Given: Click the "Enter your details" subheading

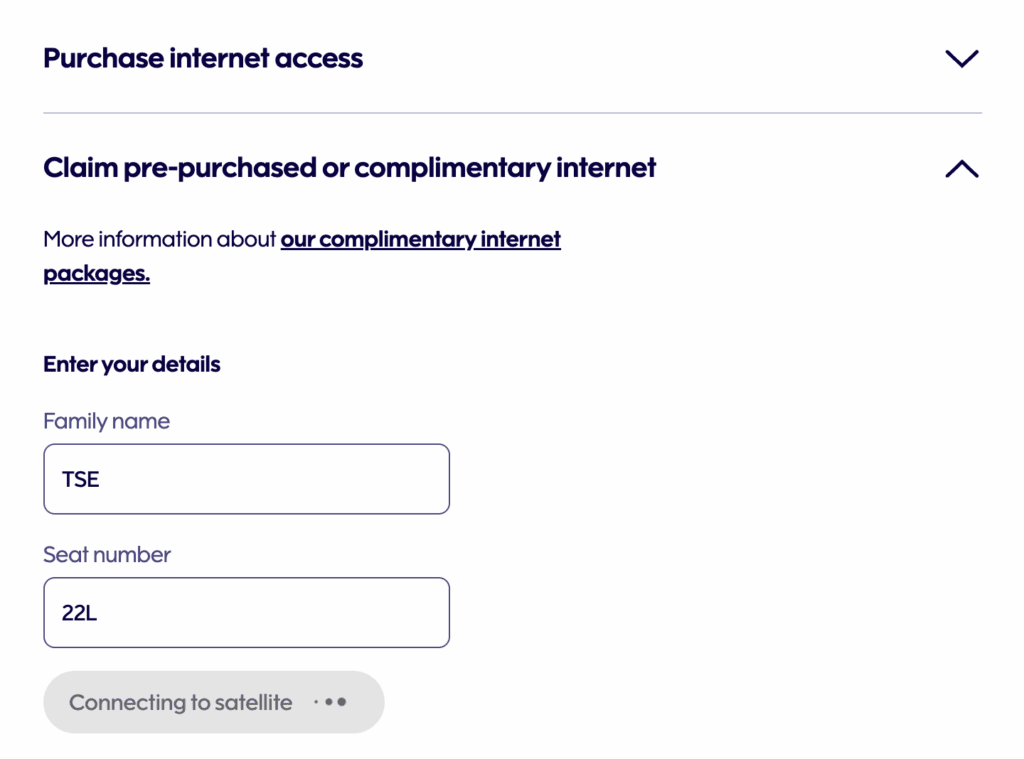Looking at the screenshot, I should pyautogui.click(x=131, y=364).
